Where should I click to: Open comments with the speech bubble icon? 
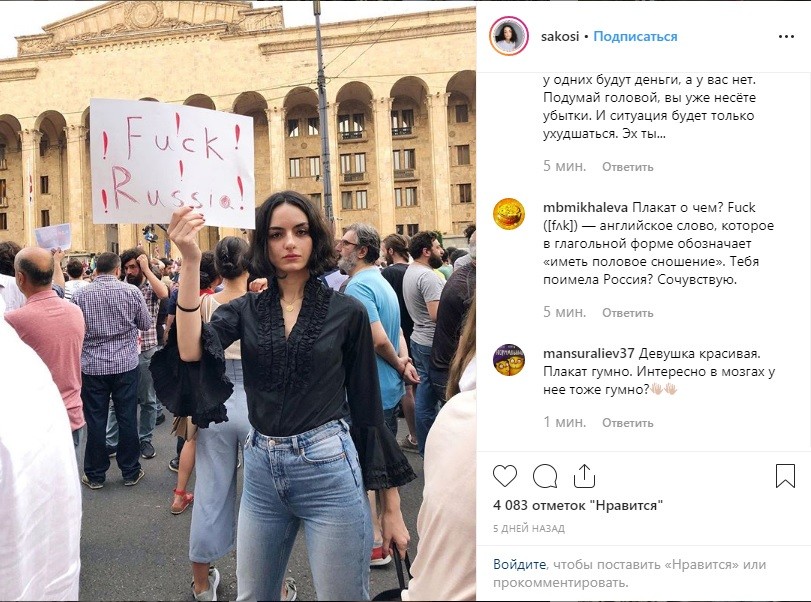tap(545, 476)
